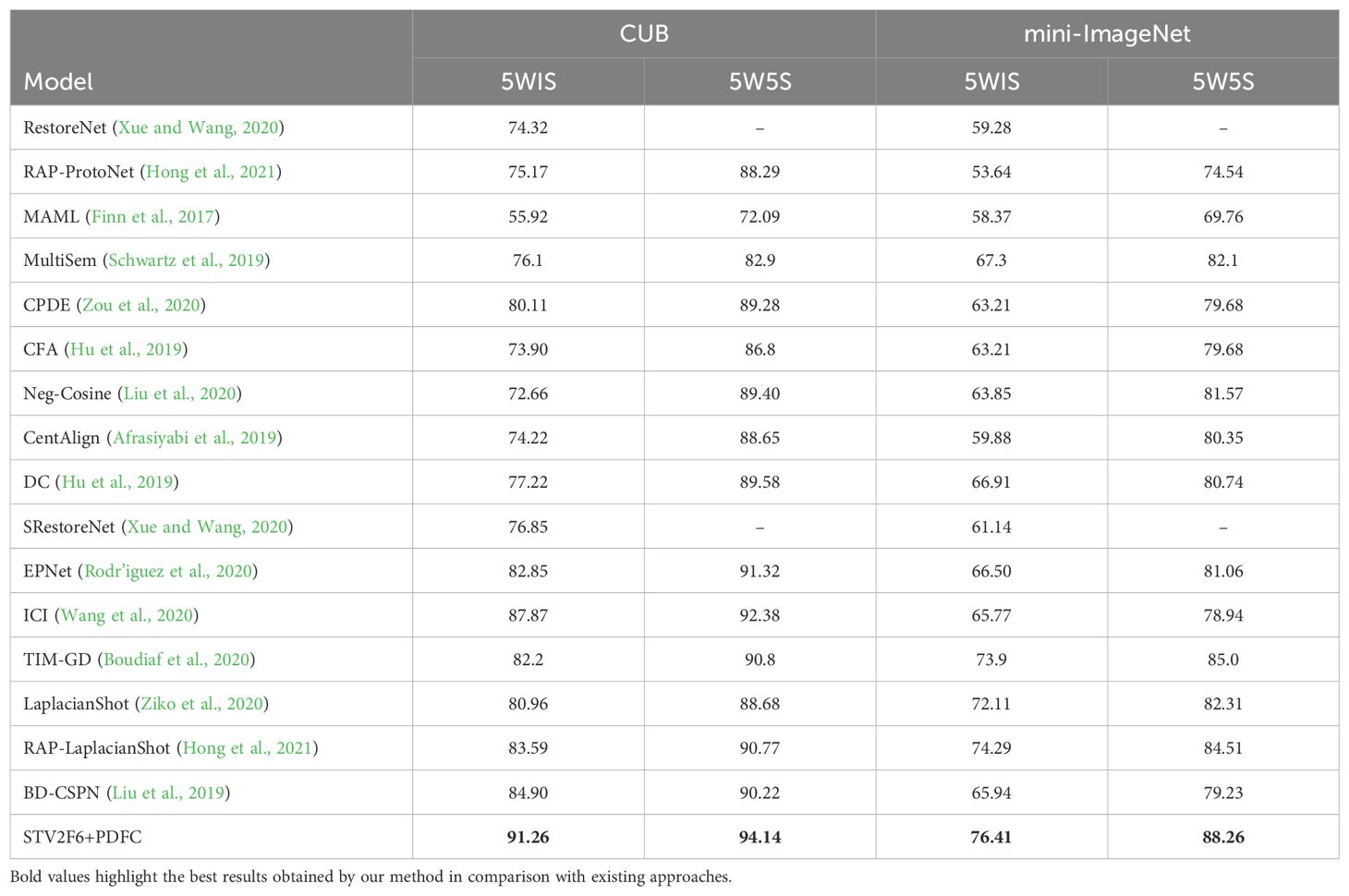Image resolution: width=1349 pixels, height=896 pixels.
Task: Follow the Afrasiyabi et al., 2019 link
Action: [x=195, y=438]
